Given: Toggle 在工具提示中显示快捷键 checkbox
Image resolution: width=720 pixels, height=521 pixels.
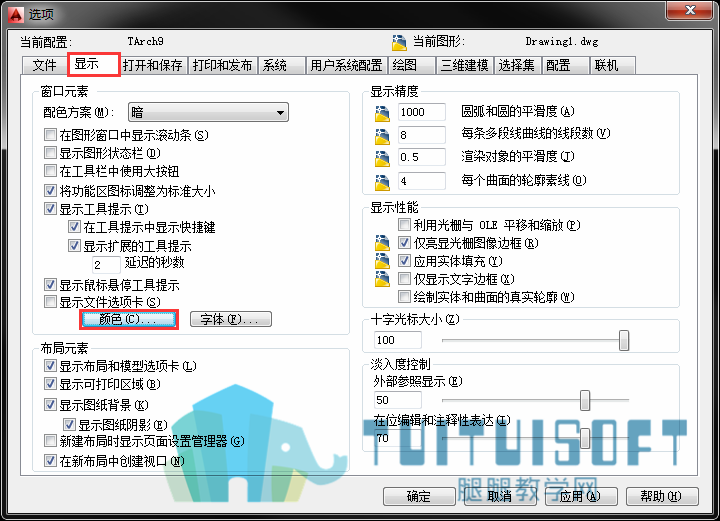Looking at the screenshot, I should pos(74,227).
